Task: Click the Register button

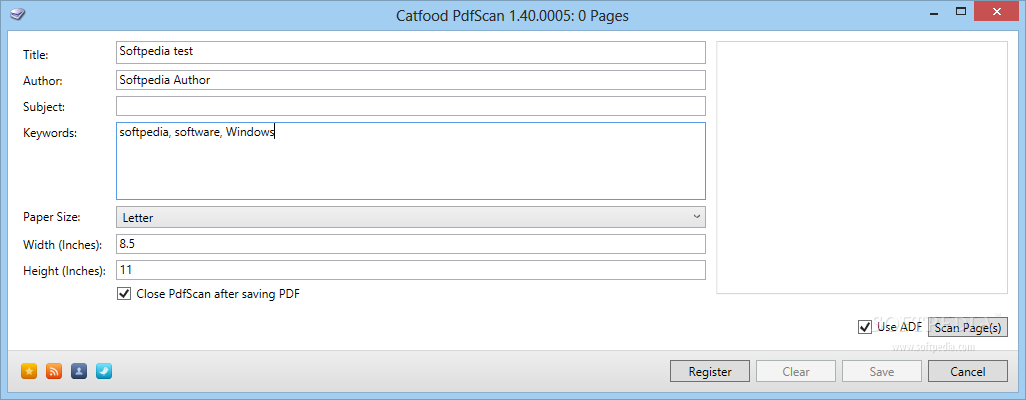Action: point(710,371)
